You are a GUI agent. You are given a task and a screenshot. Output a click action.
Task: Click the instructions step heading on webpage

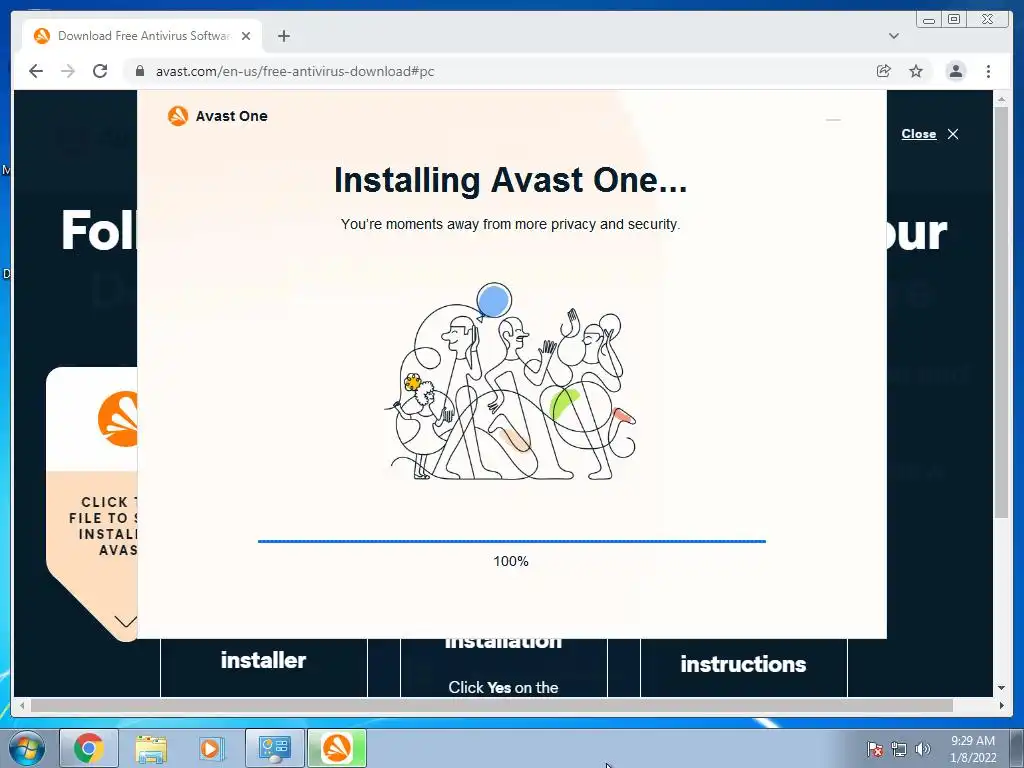(x=743, y=664)
